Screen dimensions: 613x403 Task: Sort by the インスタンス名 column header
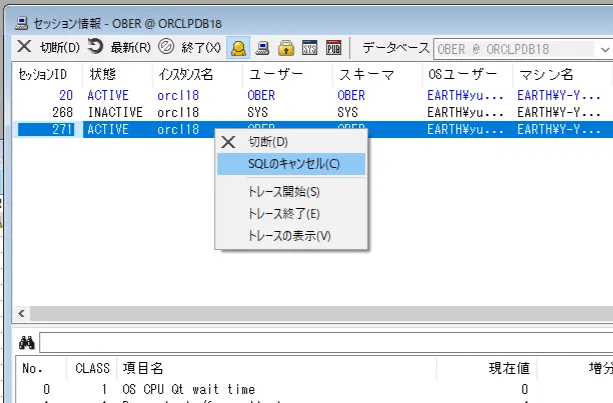pyautogui.click(x=197, y=74)
